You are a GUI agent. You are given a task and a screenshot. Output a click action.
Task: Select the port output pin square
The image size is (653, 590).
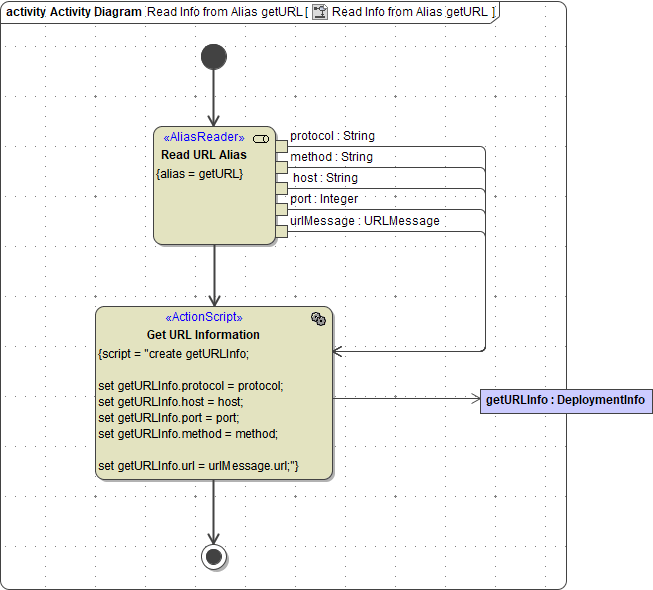point(281,210)
